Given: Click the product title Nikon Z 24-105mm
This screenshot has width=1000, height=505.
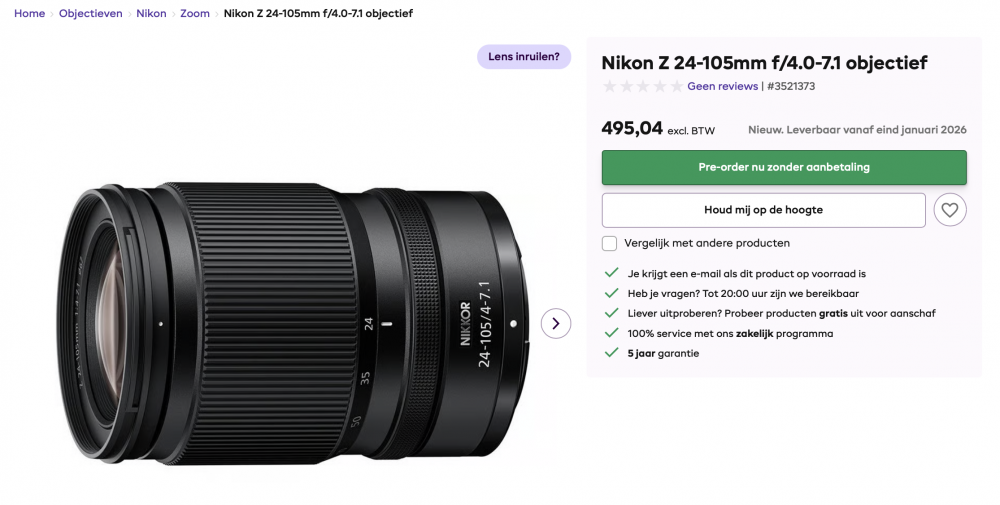Looking at the screenshot, I should 764,62.
